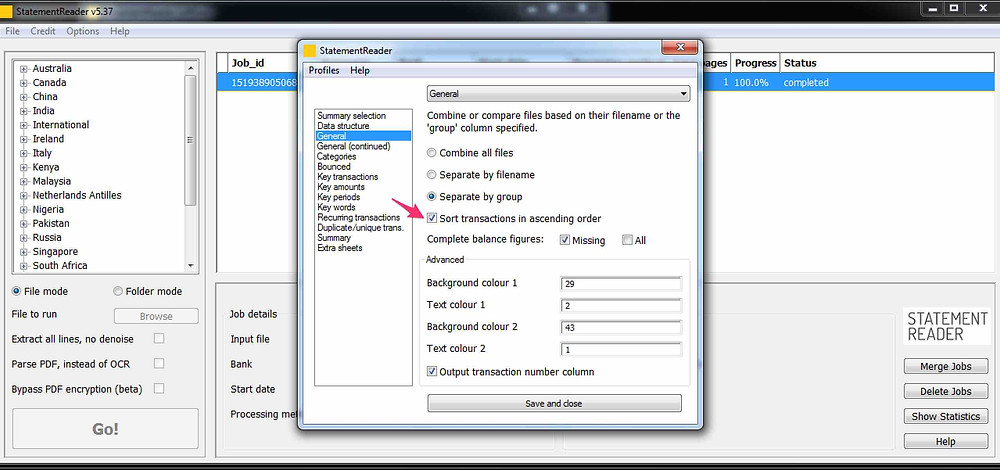This screenshot has height=470, width=1000.
Task: Click the Go! button
Action: tap(105, 429)
